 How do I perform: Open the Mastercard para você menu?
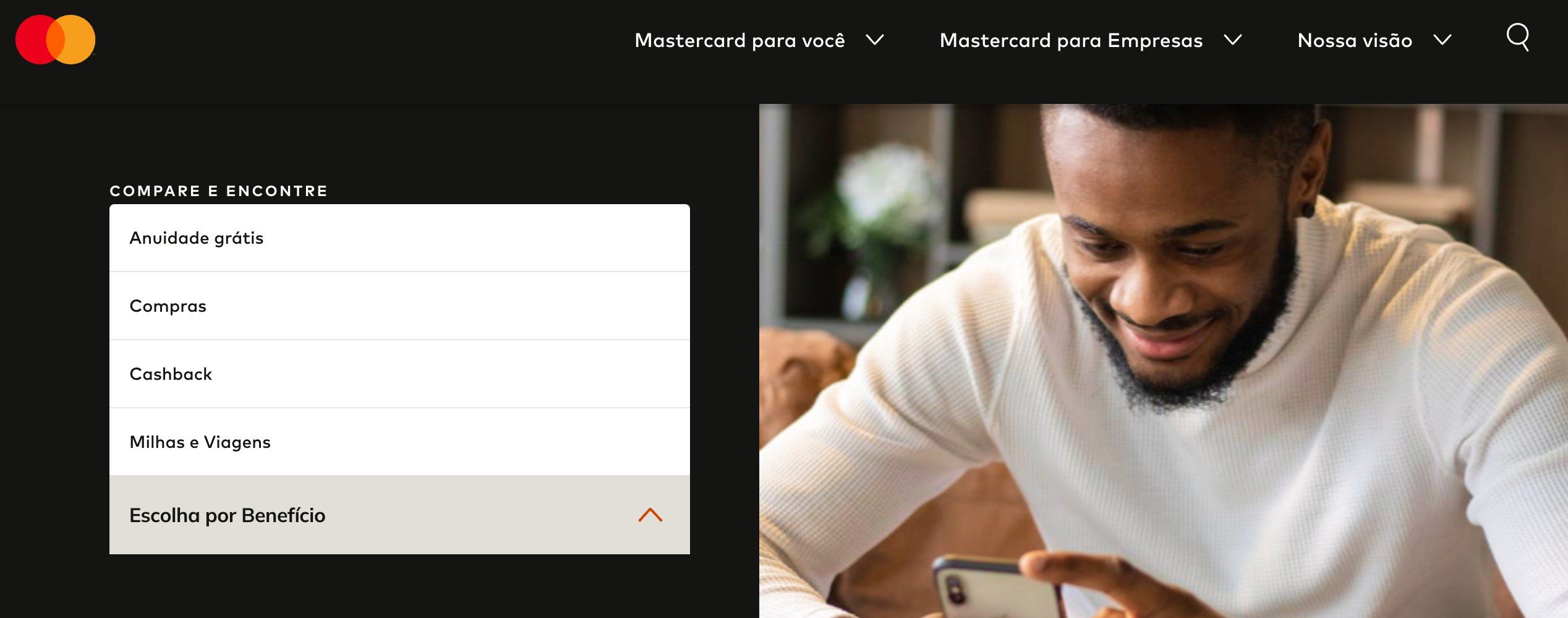[x=739, y=40]
